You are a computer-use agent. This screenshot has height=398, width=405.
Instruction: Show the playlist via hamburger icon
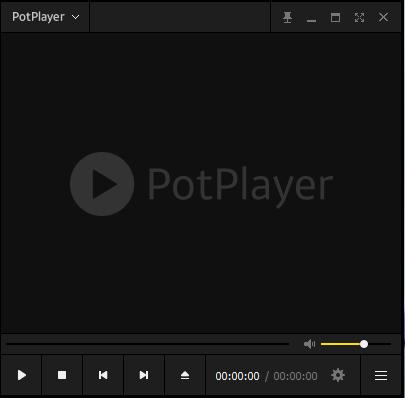pyautogui.click(x=381, y=375)
